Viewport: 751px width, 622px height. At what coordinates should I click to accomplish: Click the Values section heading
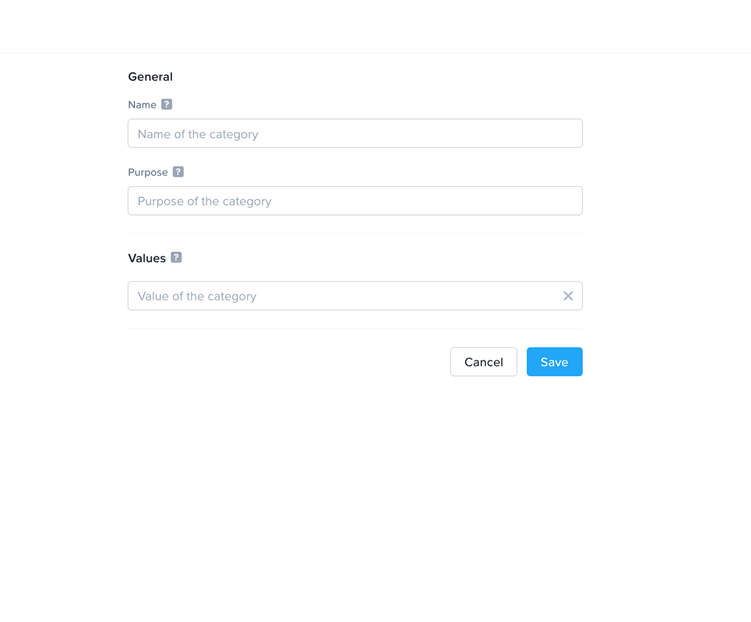147,258
